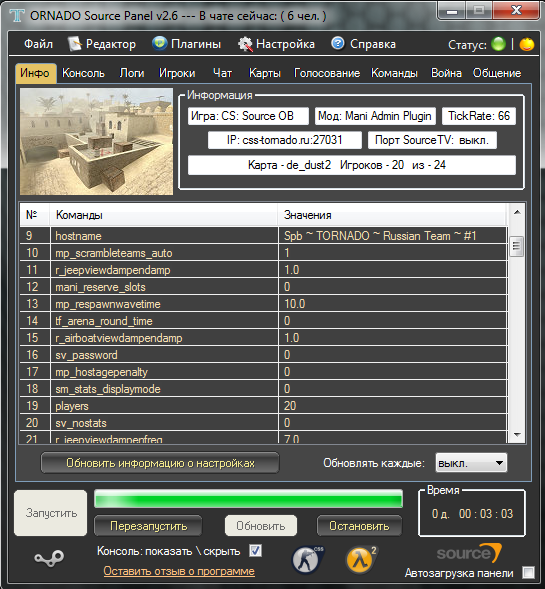Click the Обновить button

(x=261, y=526)
